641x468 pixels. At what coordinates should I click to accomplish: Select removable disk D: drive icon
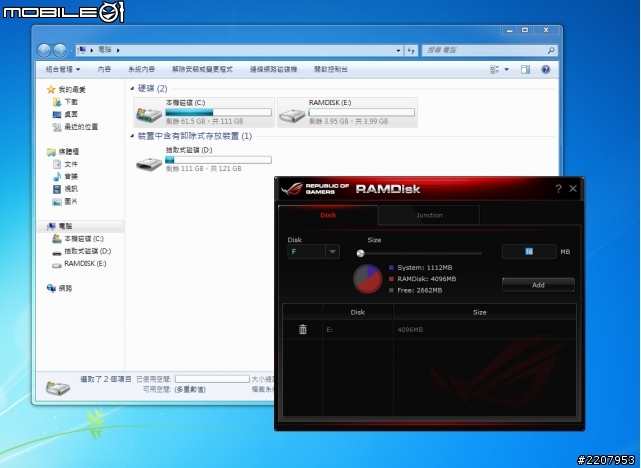pos(149,163)
